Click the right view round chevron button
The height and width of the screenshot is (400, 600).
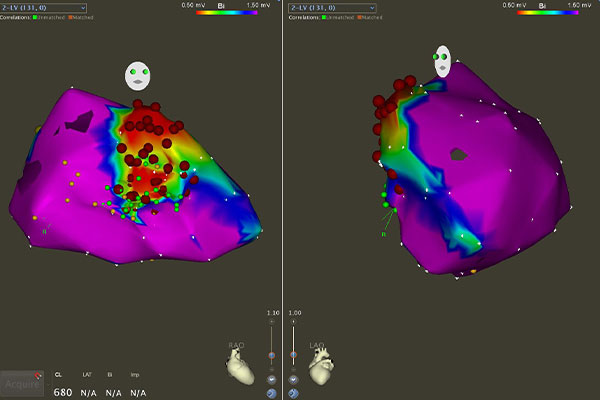[293, 380]
